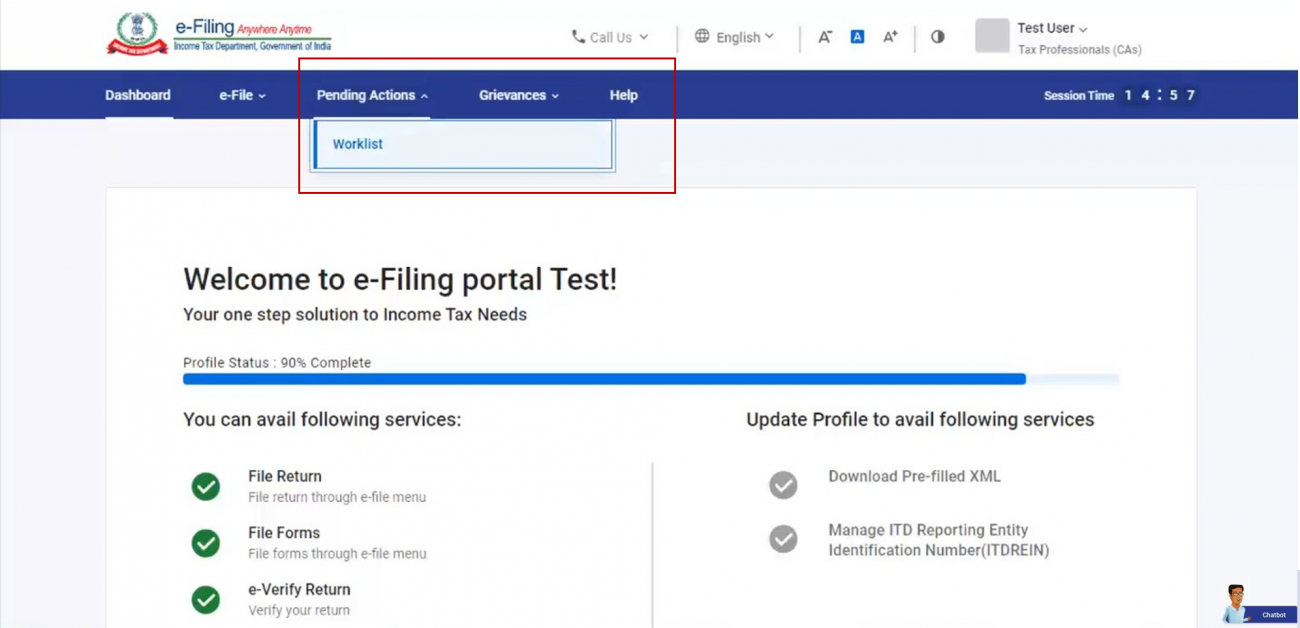Toggle the dark contrast mode icon
Screen dimensions: 1300x628
click(x=937, y=37)
